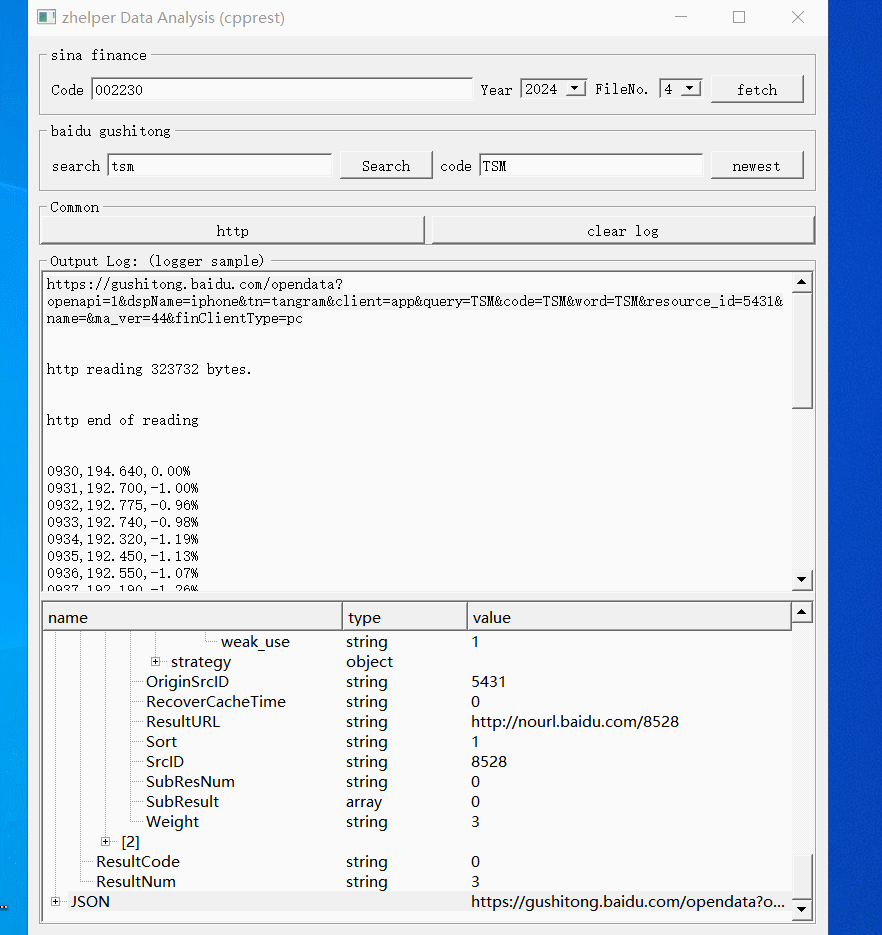Click the log line 'http reading 323732 bytes.'

pyautogui.click(x=149, y=369)
